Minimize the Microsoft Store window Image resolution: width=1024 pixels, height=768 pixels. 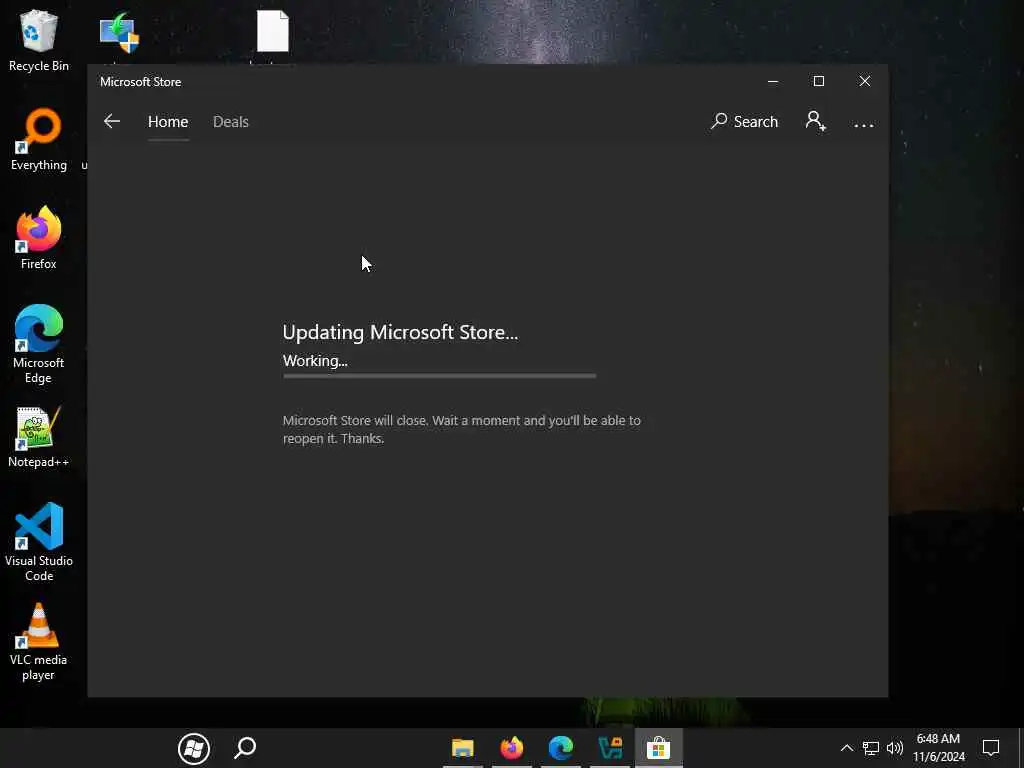coord(773,81)
